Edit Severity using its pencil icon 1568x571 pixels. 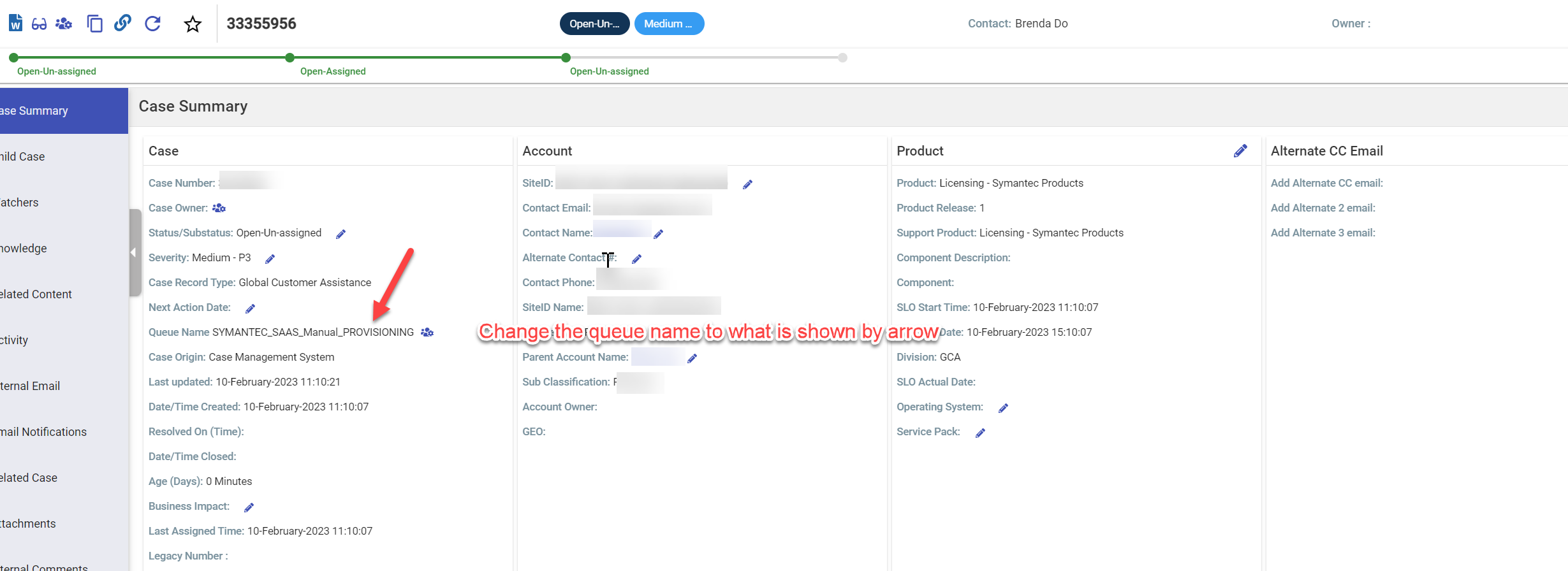pyautogui.click(x=270, y=259)
